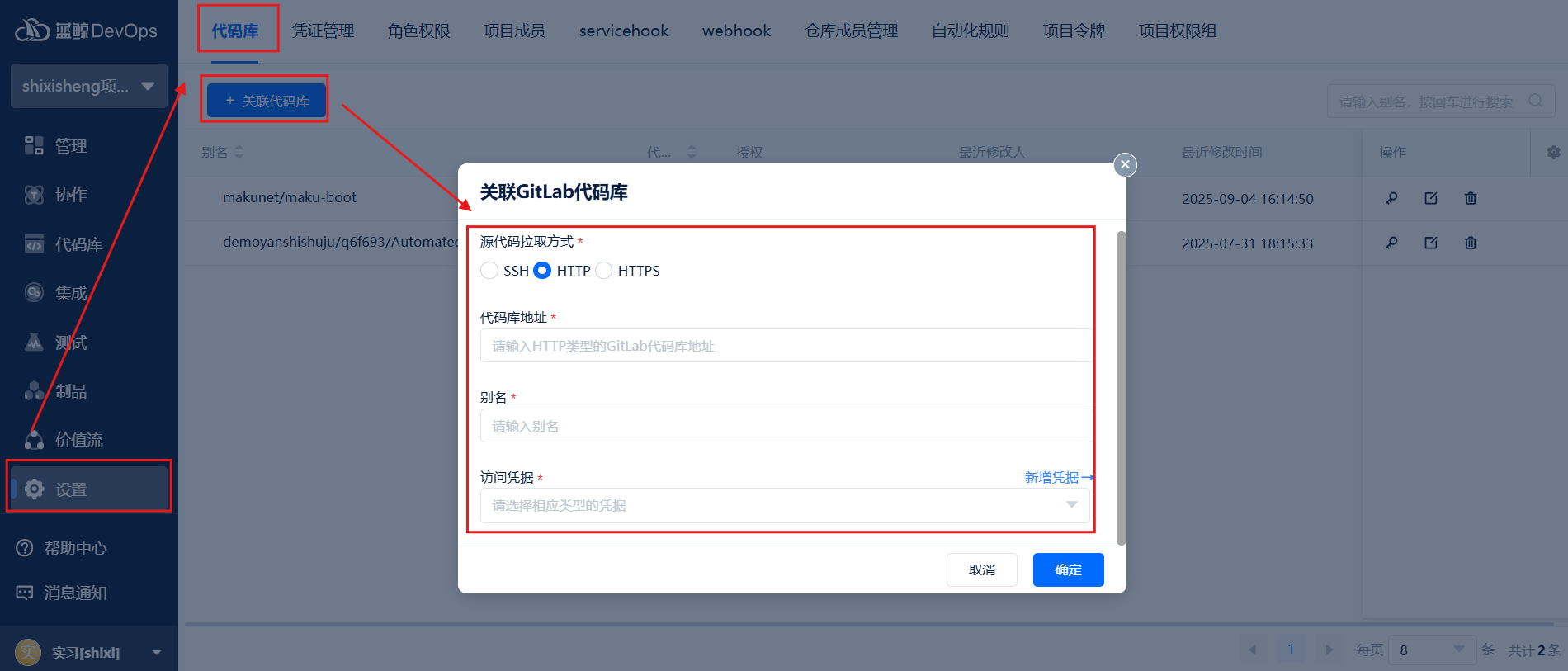
Task: Click the 新增凭据 link
Action: click(x=1059, y=477)
